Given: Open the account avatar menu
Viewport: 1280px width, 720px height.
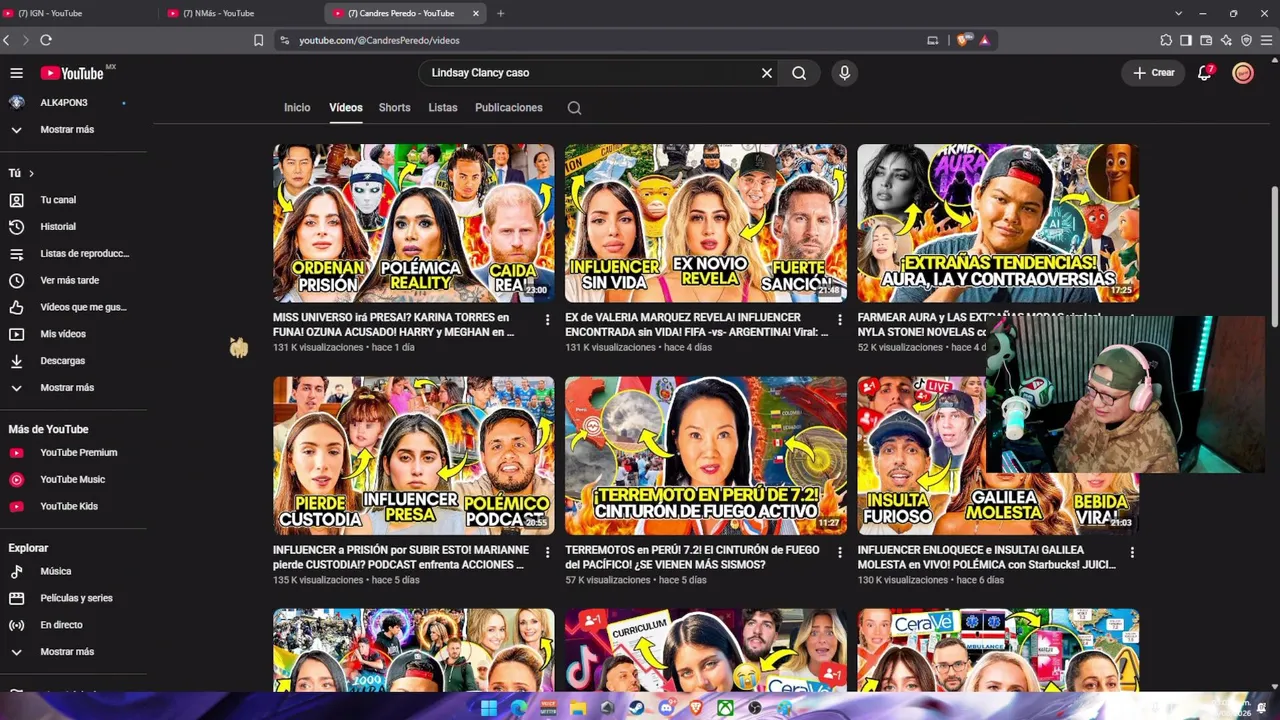Looking at the screenshot, I should tap(1243, 73).
